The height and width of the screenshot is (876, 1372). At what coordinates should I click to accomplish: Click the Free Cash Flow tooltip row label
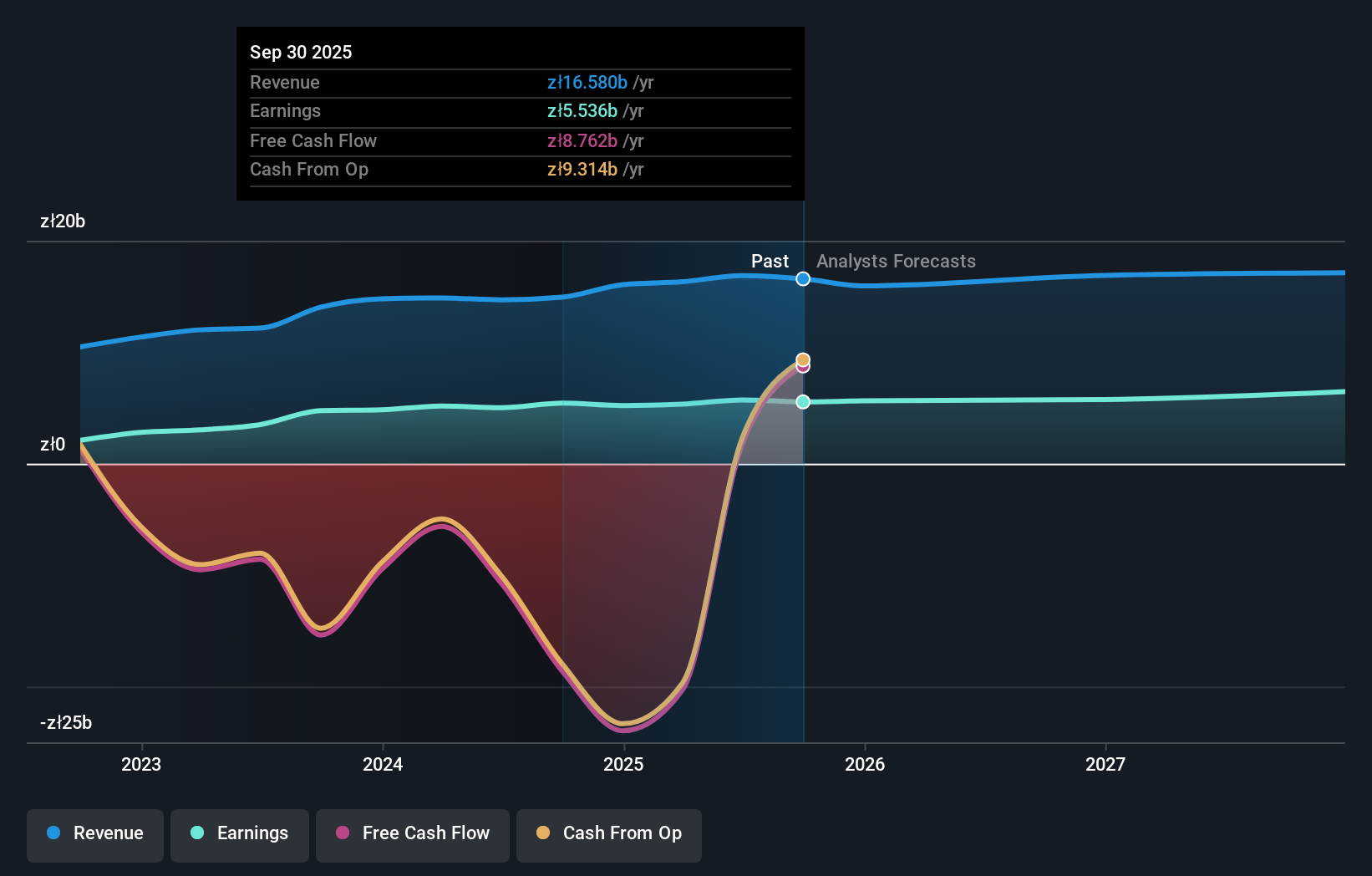pyautogui.click(x=313, y=141)
